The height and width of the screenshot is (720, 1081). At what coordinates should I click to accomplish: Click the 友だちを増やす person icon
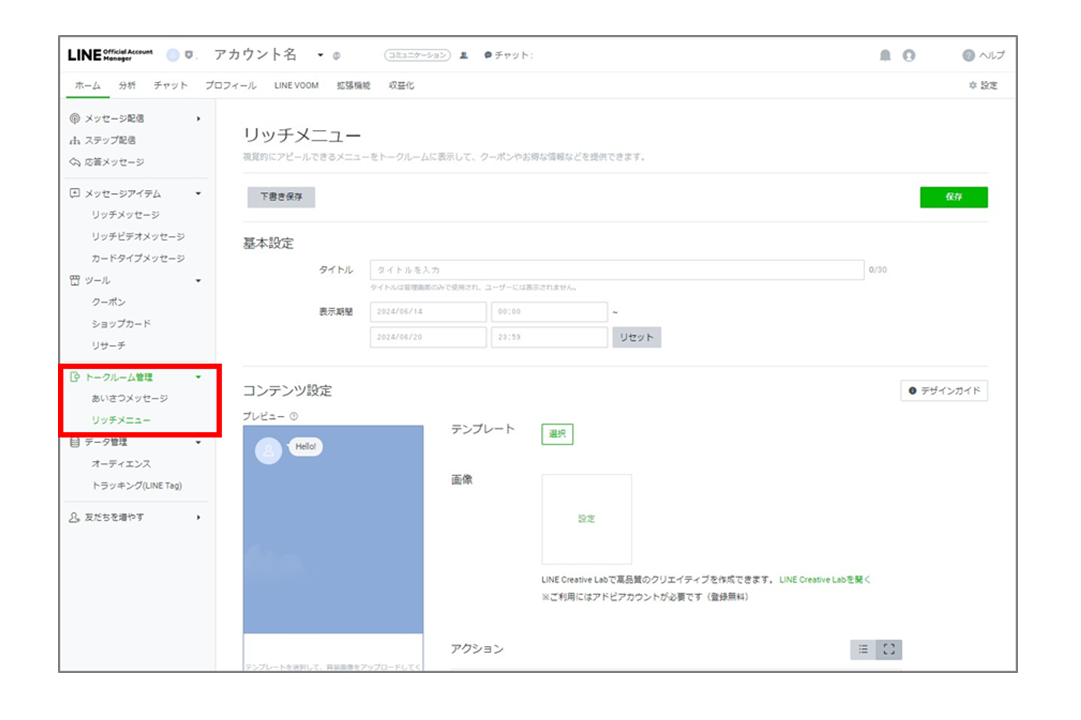74,517
